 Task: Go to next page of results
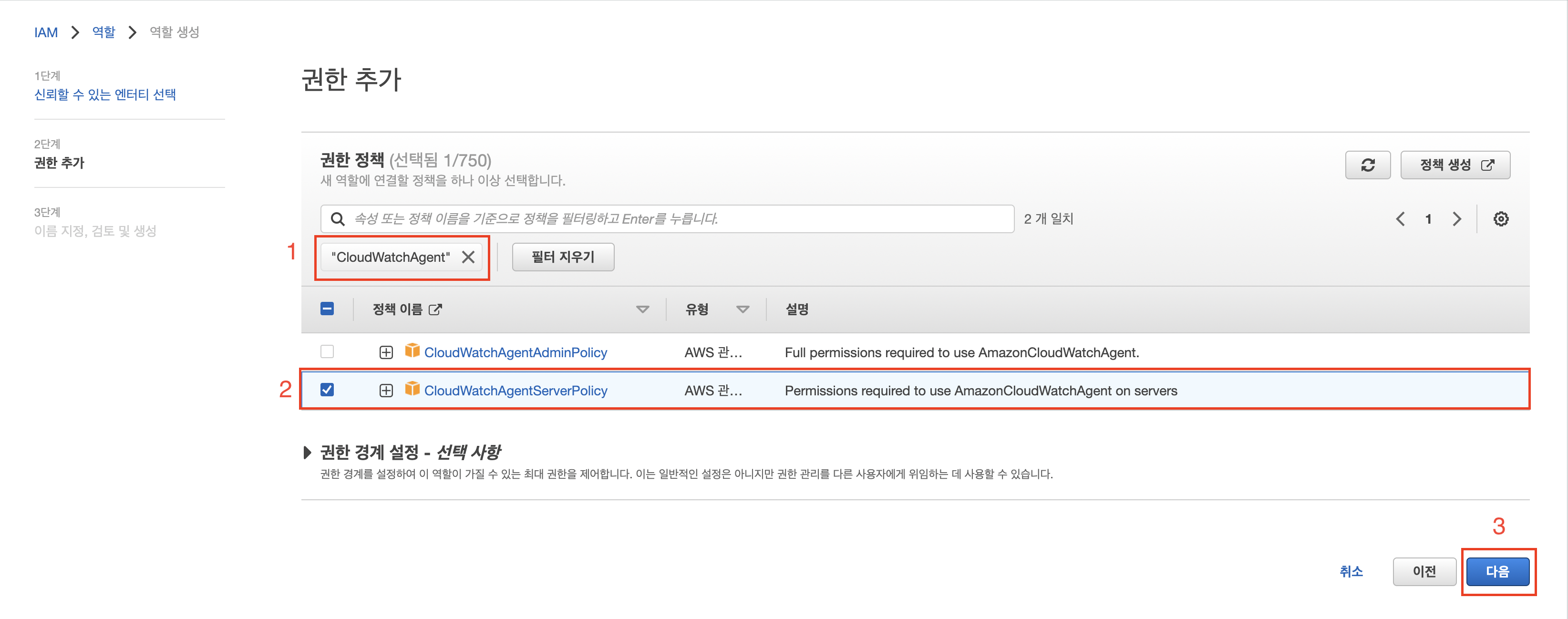tap(1456, 219)
